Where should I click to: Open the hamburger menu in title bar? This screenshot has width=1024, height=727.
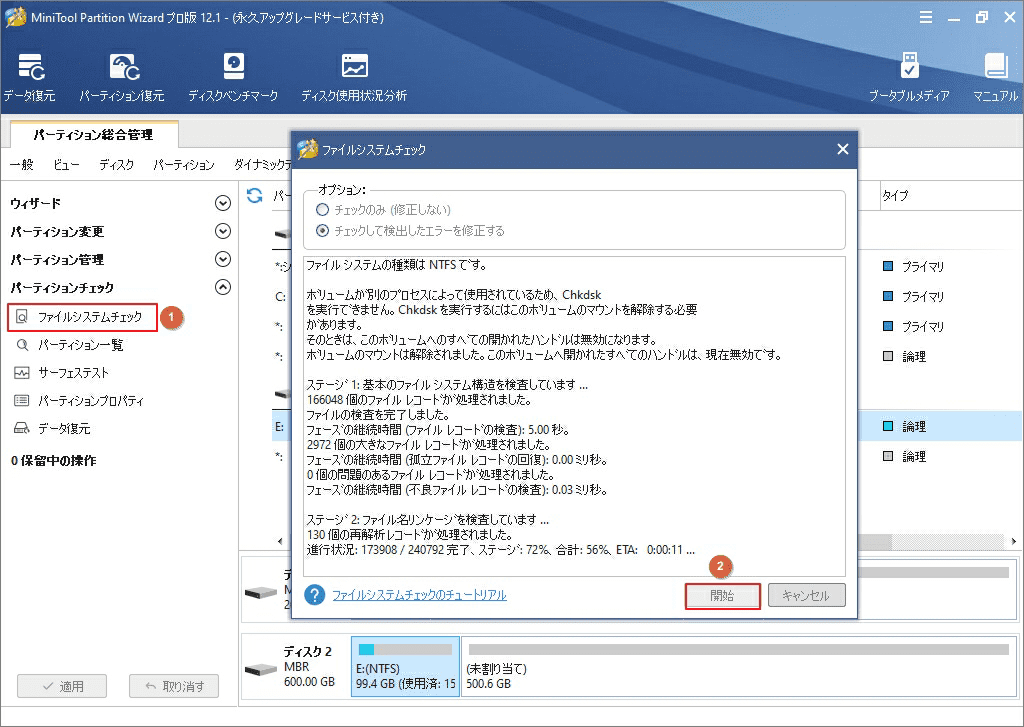pos(926,18)
